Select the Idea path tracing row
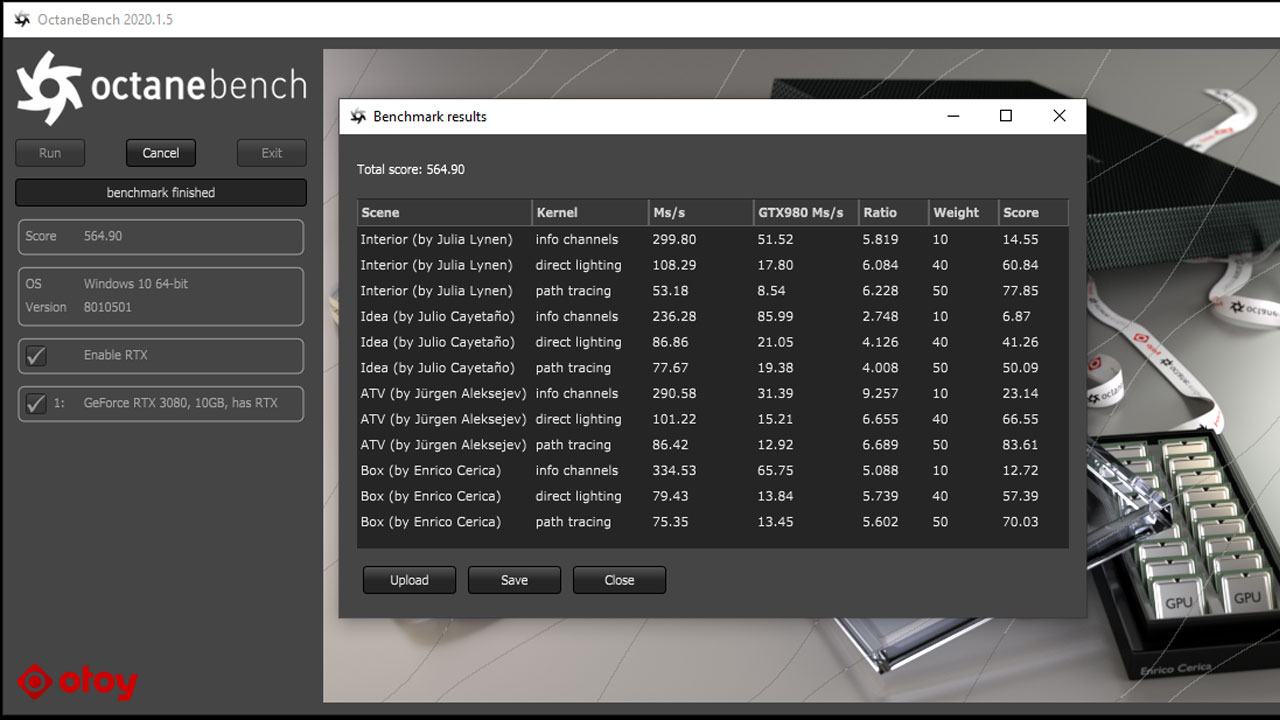 pyautogui.click(x=713, y=368)
